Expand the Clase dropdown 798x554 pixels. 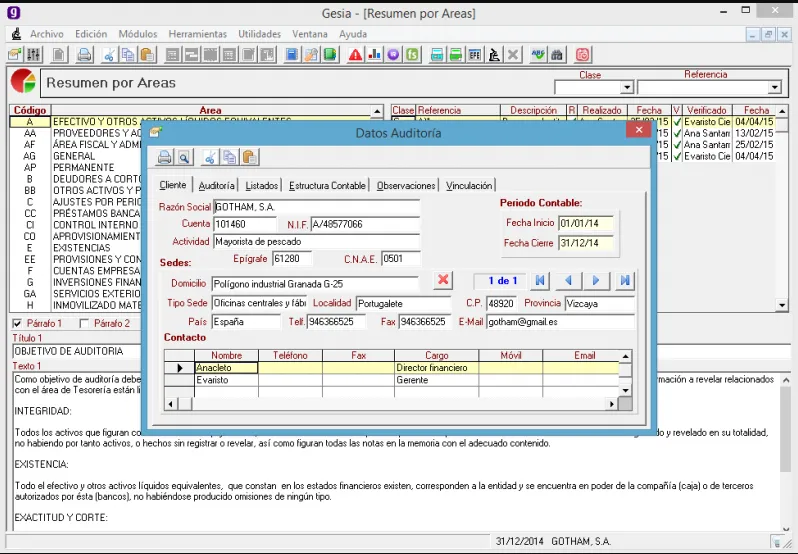tap(627, 88)
